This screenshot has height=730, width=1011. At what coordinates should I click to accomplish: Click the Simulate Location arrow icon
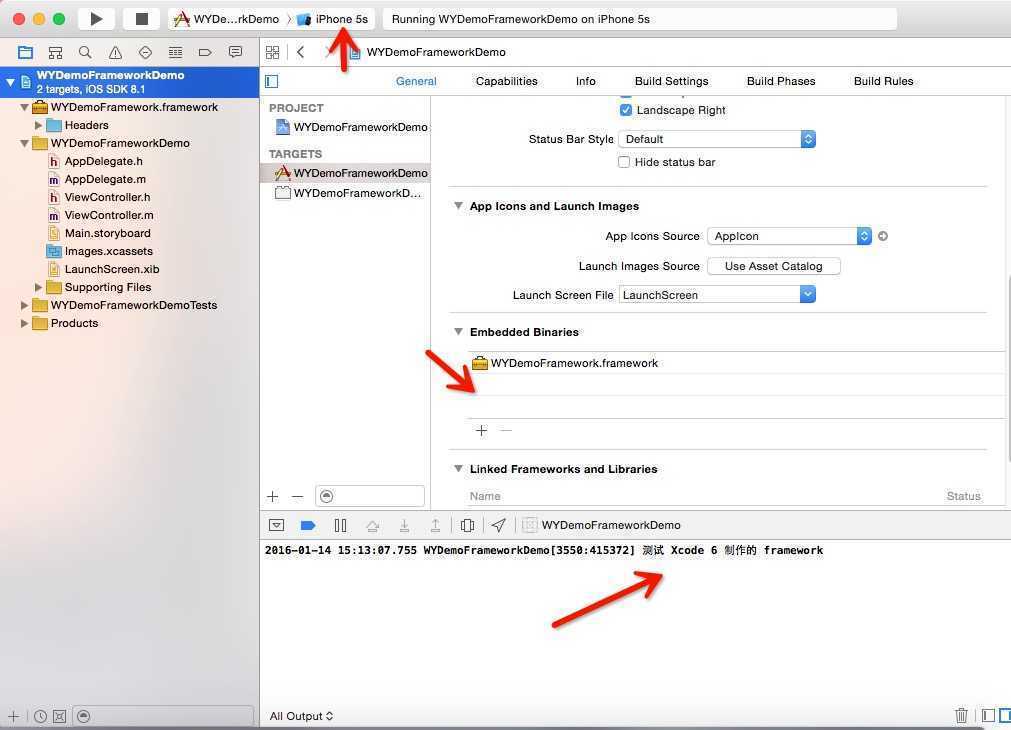pos(498,525)
